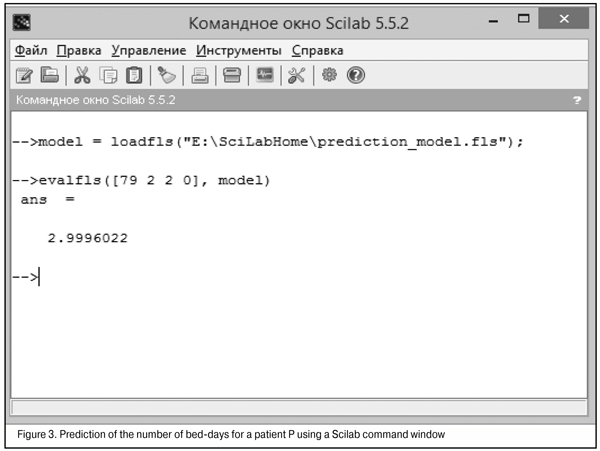Open the Справка menu

(x=317, y=50)
